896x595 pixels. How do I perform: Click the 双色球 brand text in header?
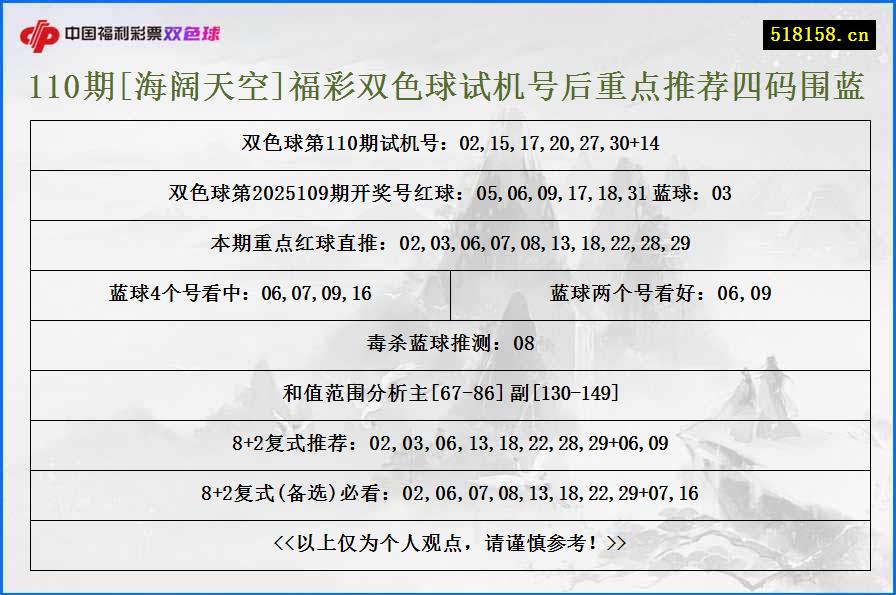(196, 32)
